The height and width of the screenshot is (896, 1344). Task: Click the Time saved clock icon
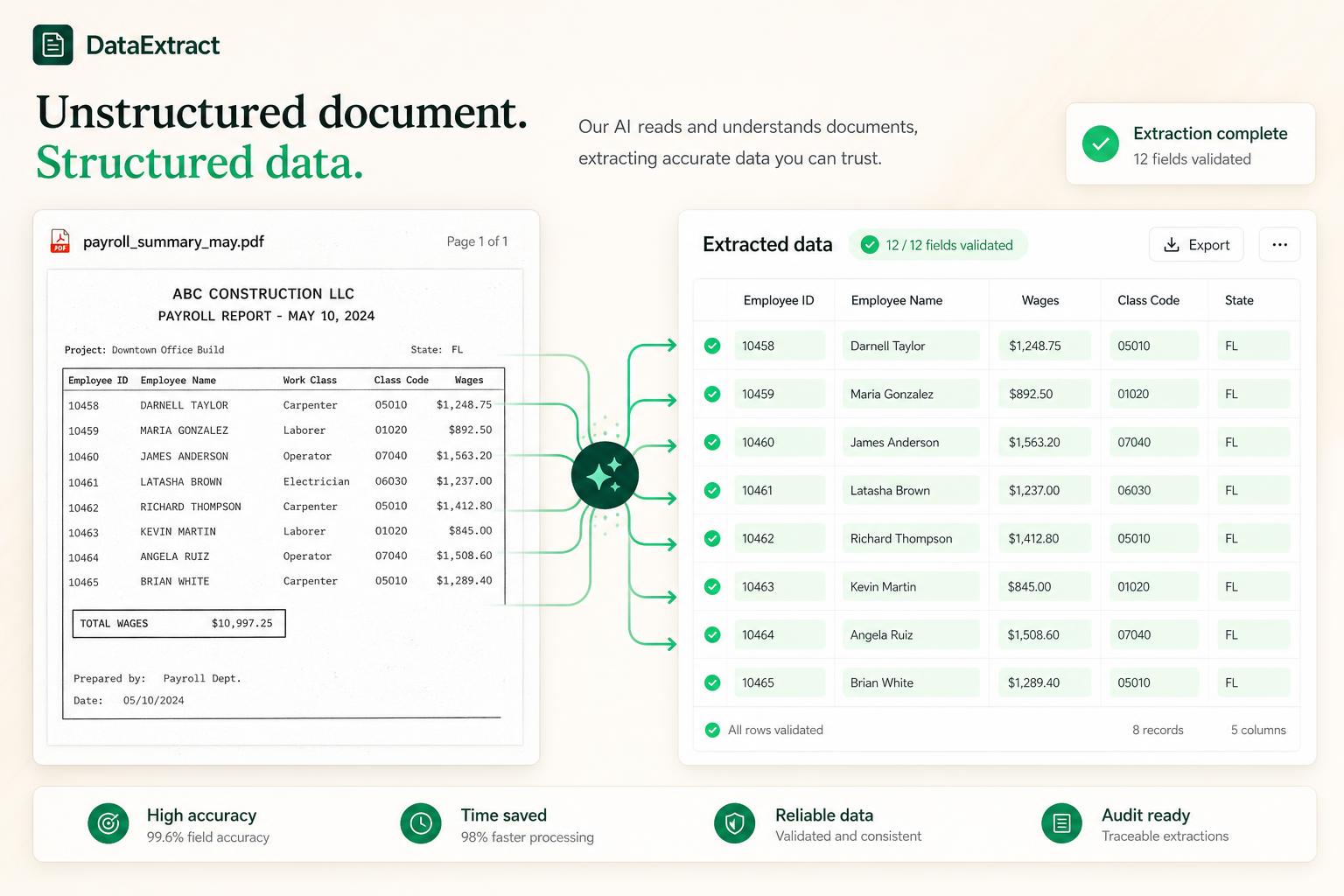pyautogui.click(x=421, y=823)
